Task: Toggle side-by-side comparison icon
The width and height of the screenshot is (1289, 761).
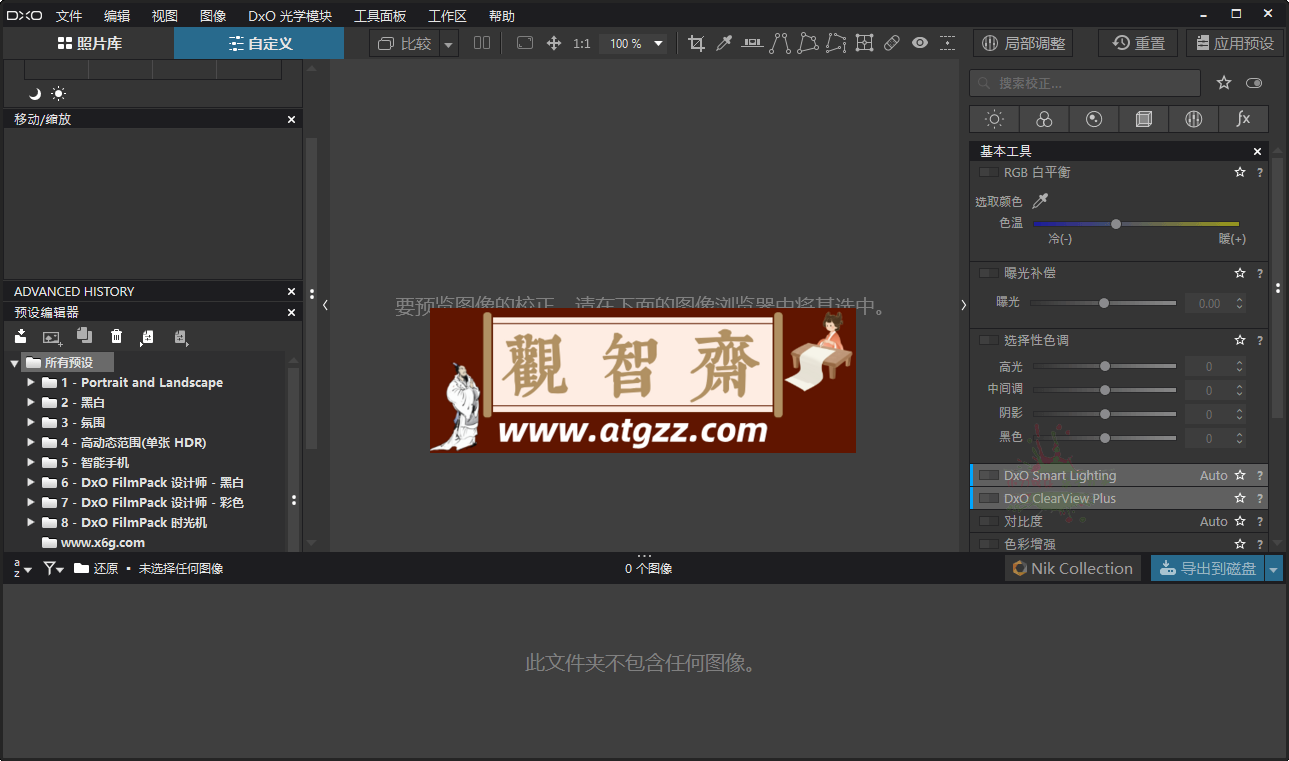Action: pyautogui.click(x=482, y=43)
